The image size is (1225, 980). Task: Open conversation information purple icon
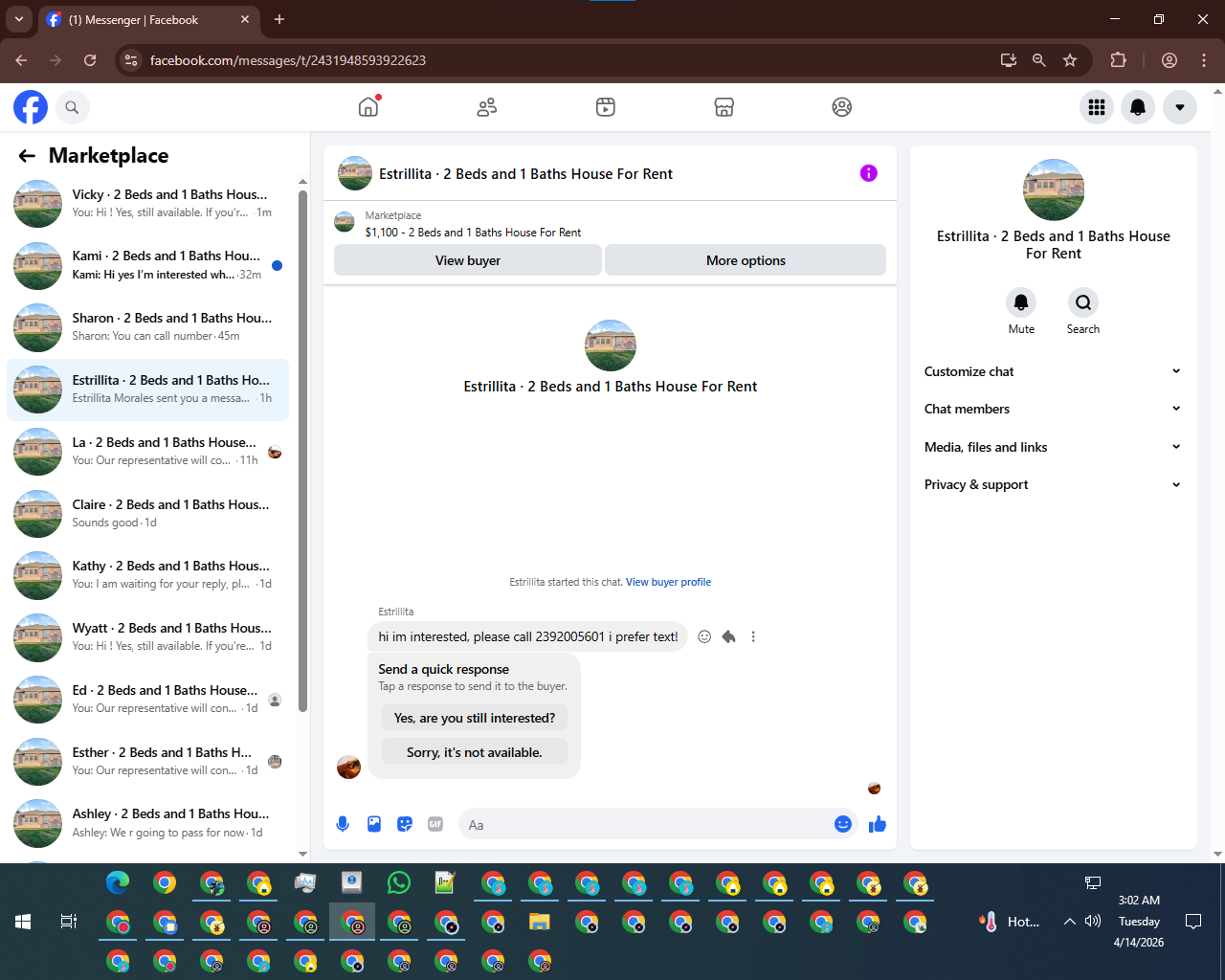868,173
